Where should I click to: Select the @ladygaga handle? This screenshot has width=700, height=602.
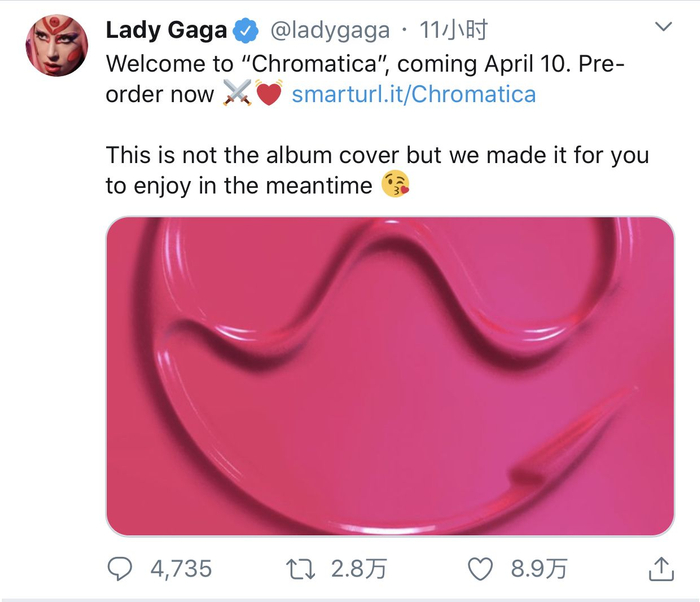(x=330, y=31)
